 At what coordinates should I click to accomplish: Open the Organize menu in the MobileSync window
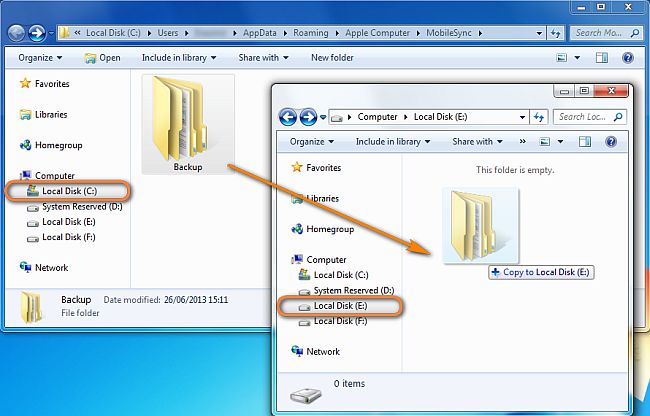(40, 58)
